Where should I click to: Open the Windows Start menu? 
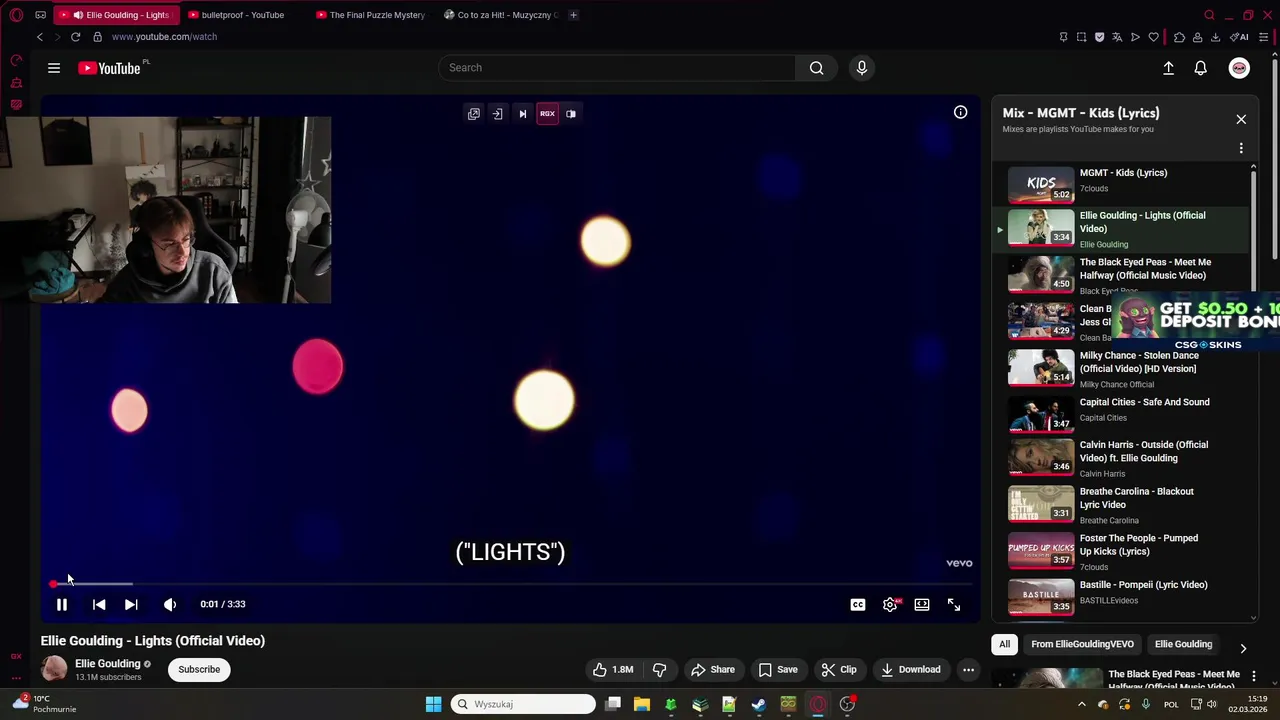click(x=433, y=704)
